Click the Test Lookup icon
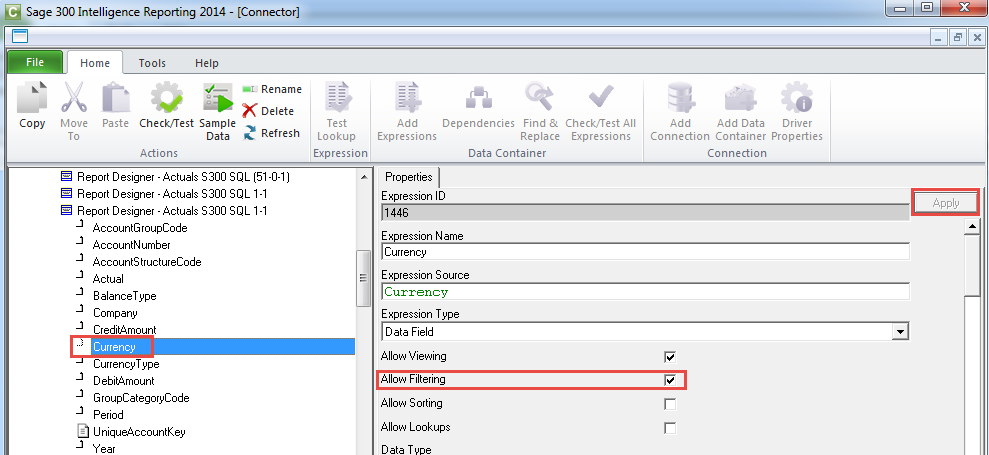Screen dimensions: 989x455 click(x=336, y=98)
